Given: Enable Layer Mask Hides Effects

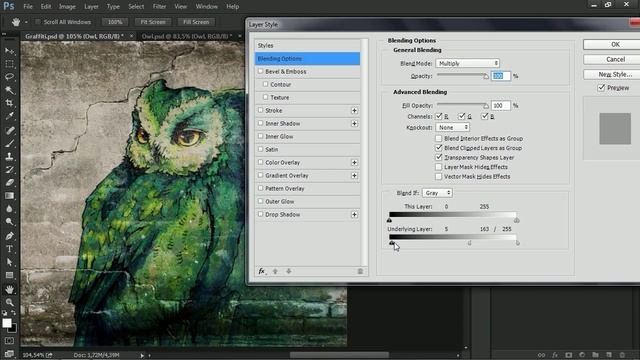Looking at the screenshot, I should point(439,167).
